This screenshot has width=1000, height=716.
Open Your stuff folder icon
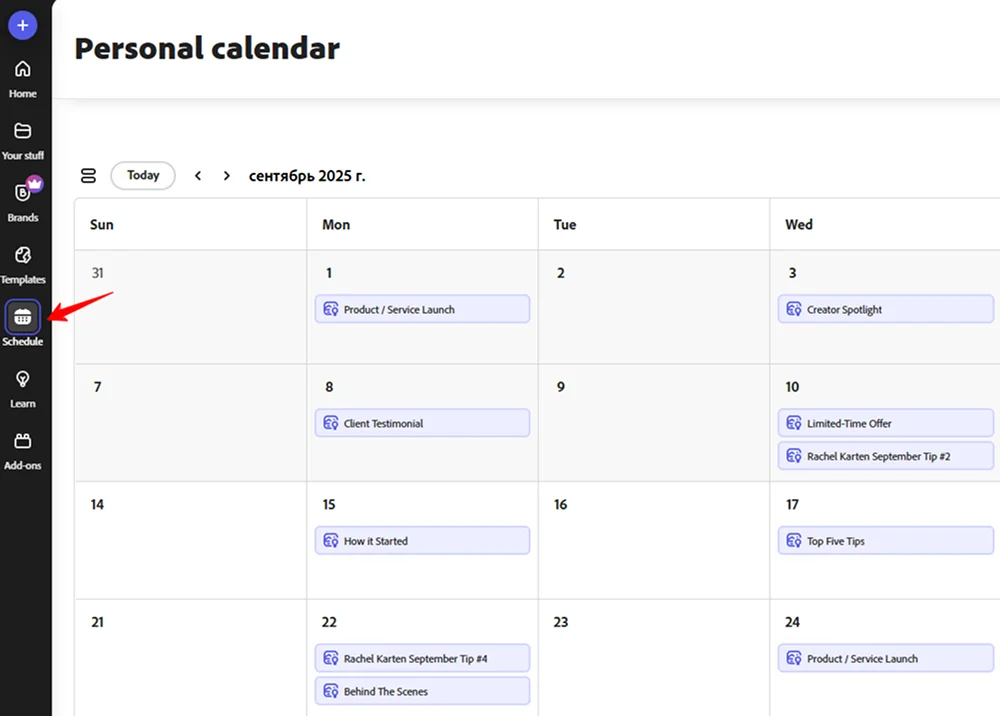tap(22, 132)
